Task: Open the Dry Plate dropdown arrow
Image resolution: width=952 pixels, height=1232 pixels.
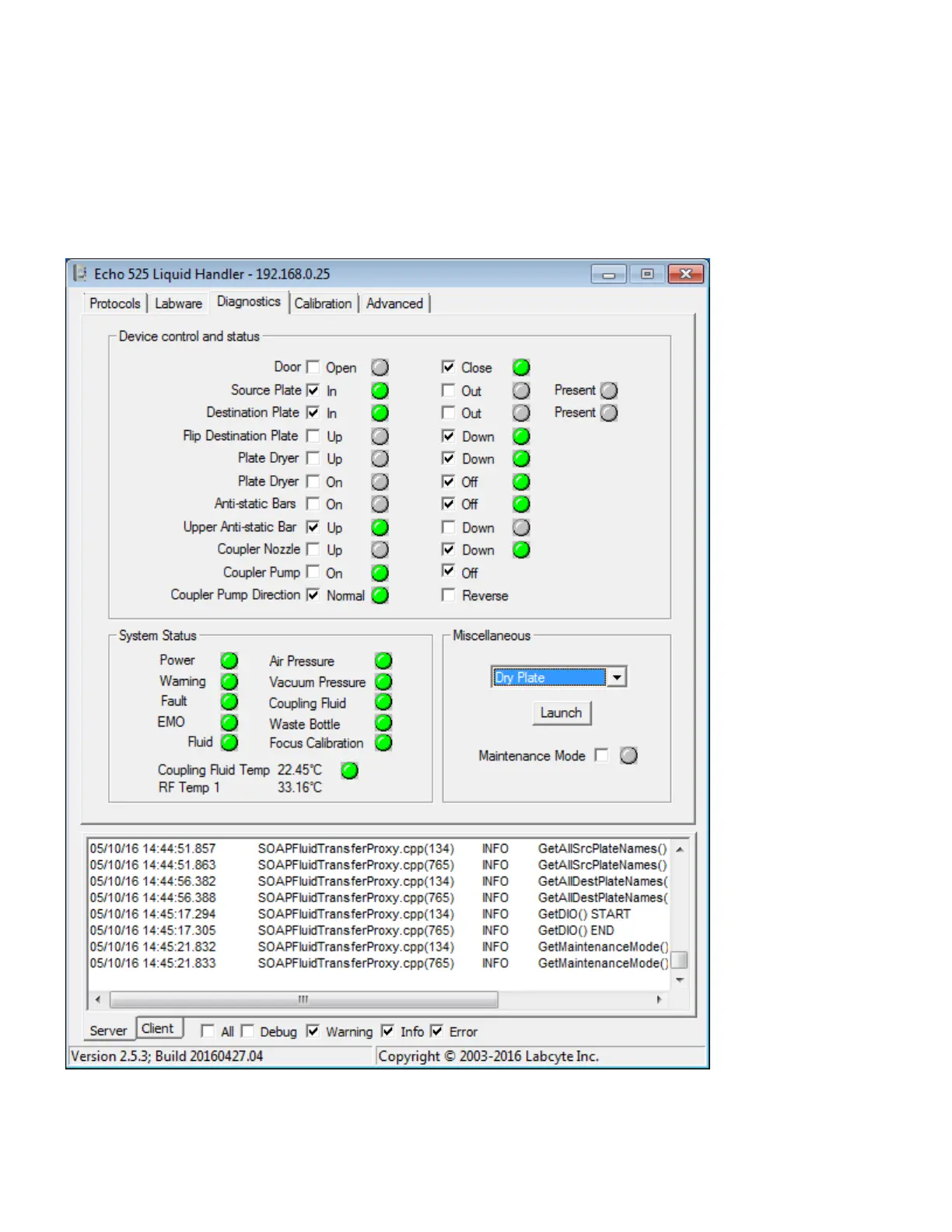Action: tap(617, 677)
